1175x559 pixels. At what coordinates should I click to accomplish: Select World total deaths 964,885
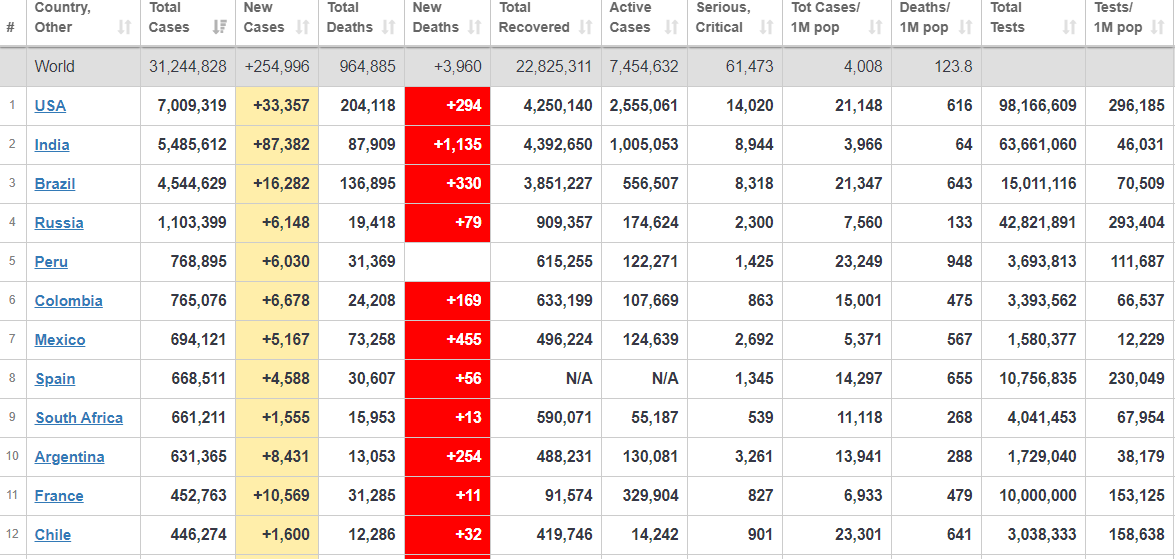[367, 67]
